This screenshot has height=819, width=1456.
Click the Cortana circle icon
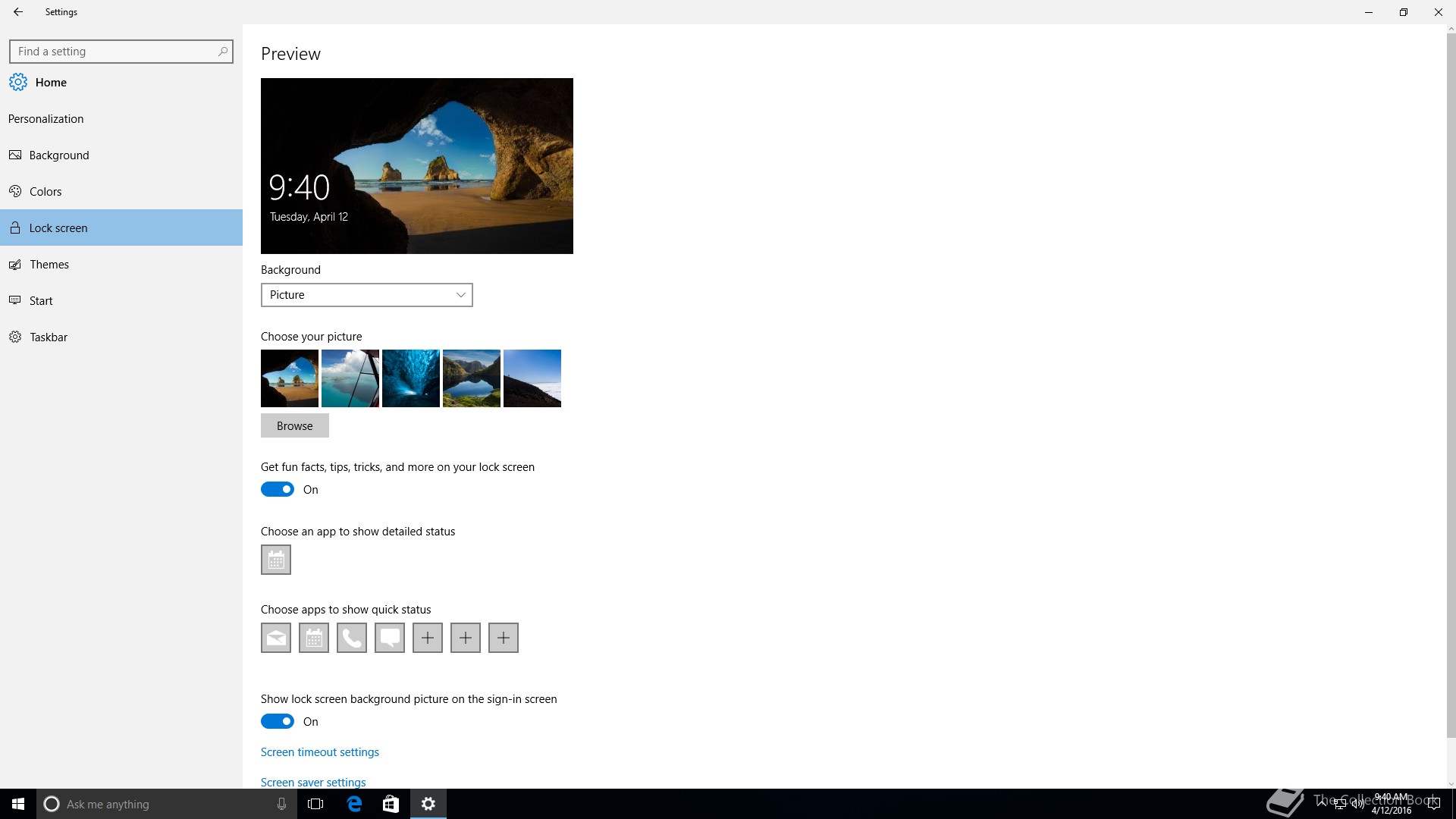[52, 804]
